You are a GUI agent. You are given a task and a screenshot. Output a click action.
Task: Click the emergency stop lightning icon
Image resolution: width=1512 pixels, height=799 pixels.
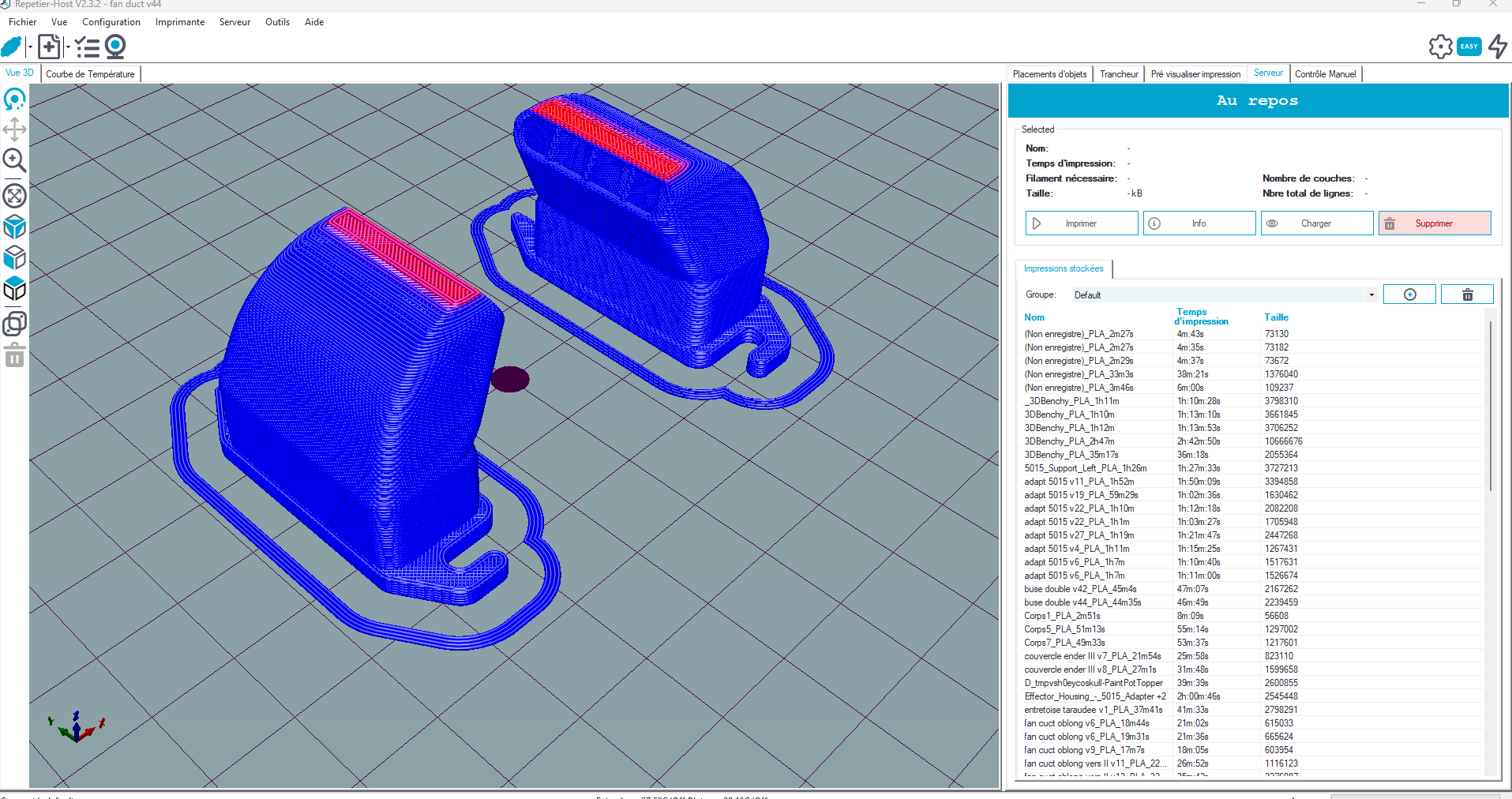[1498, 47]
